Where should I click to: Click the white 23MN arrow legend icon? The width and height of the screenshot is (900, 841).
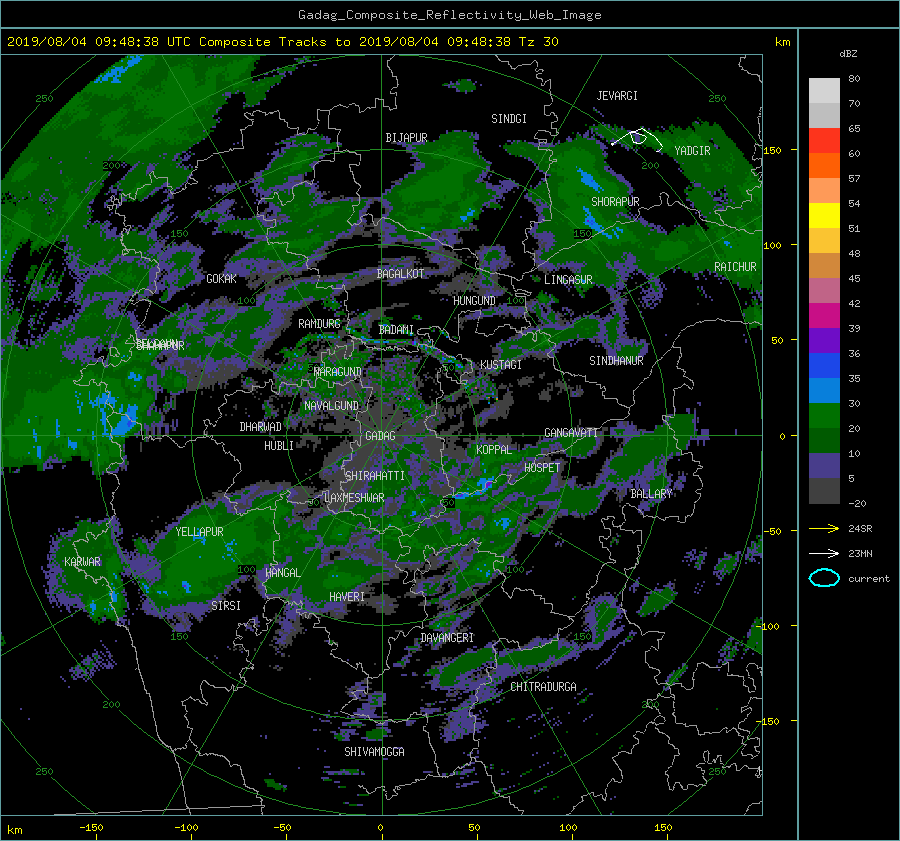pyautogui.click(x=824, y=553)
